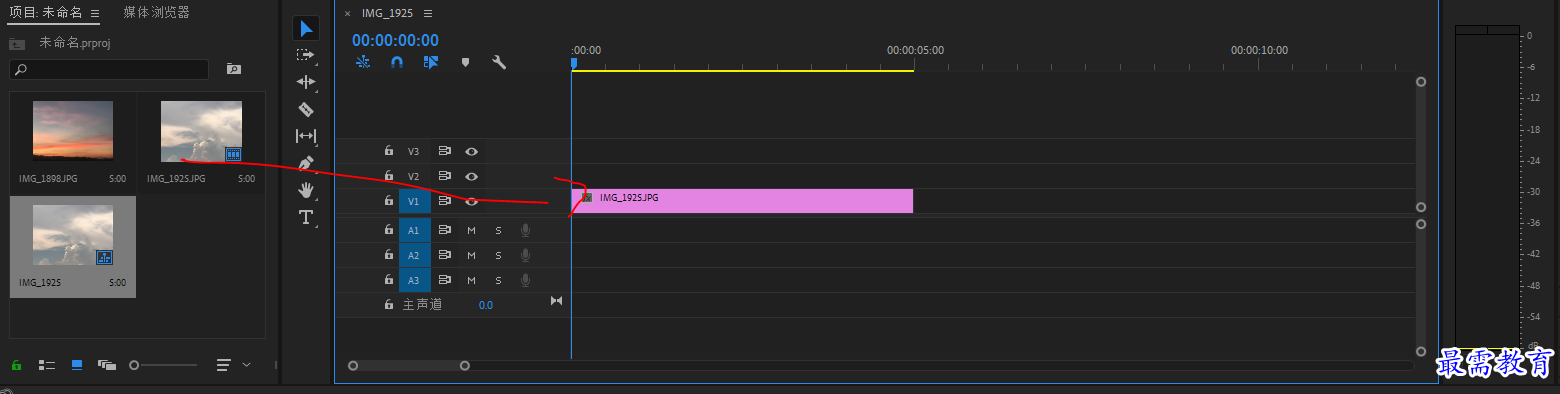Toggle lock on track A1

(389, 230)
